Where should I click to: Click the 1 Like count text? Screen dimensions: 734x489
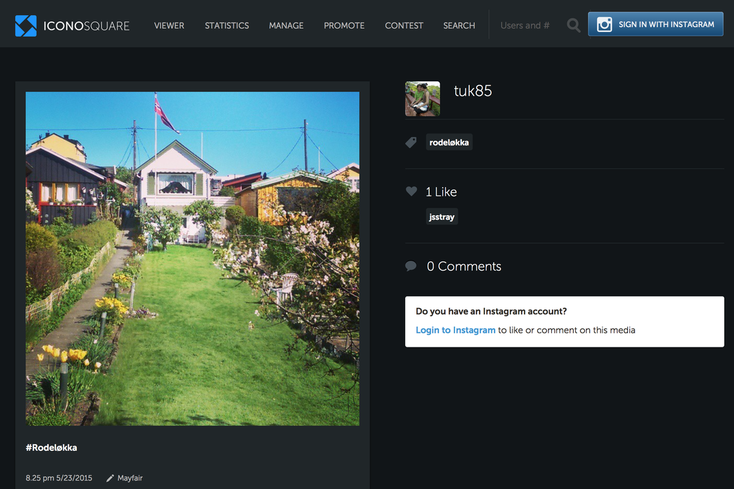441,192
